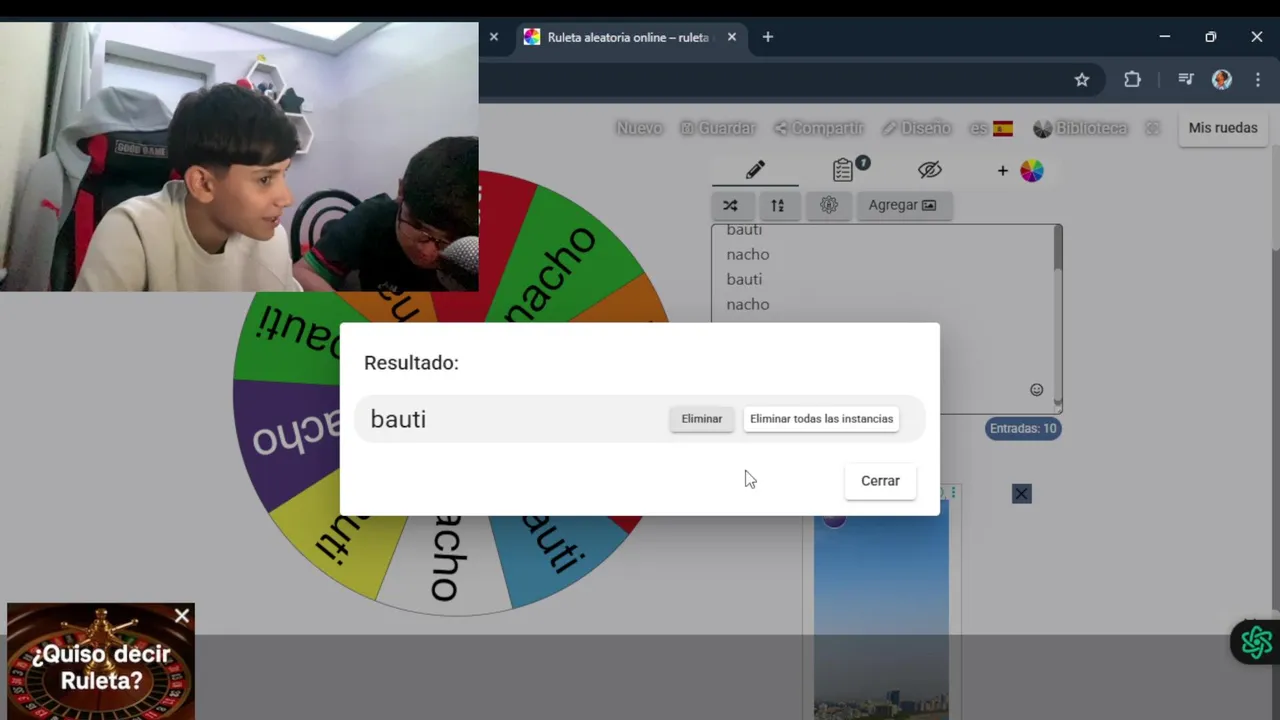
Task: Open the es language selector
Action: tap(991, 128)
